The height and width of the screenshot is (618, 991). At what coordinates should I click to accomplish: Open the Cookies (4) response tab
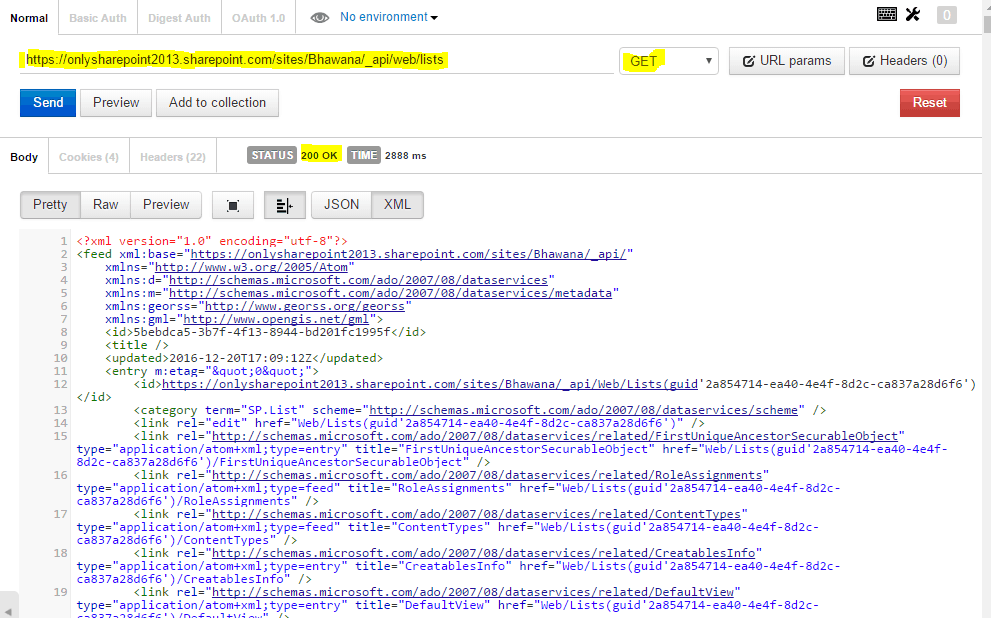tap(88, 156)
